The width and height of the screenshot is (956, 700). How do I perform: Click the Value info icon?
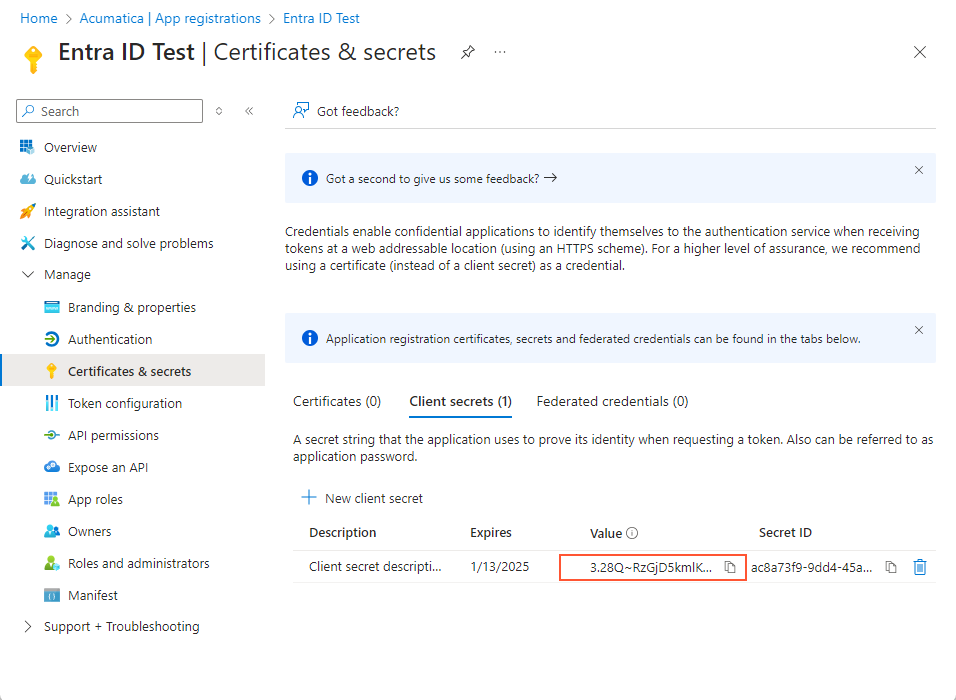click(x=632, y=533)
